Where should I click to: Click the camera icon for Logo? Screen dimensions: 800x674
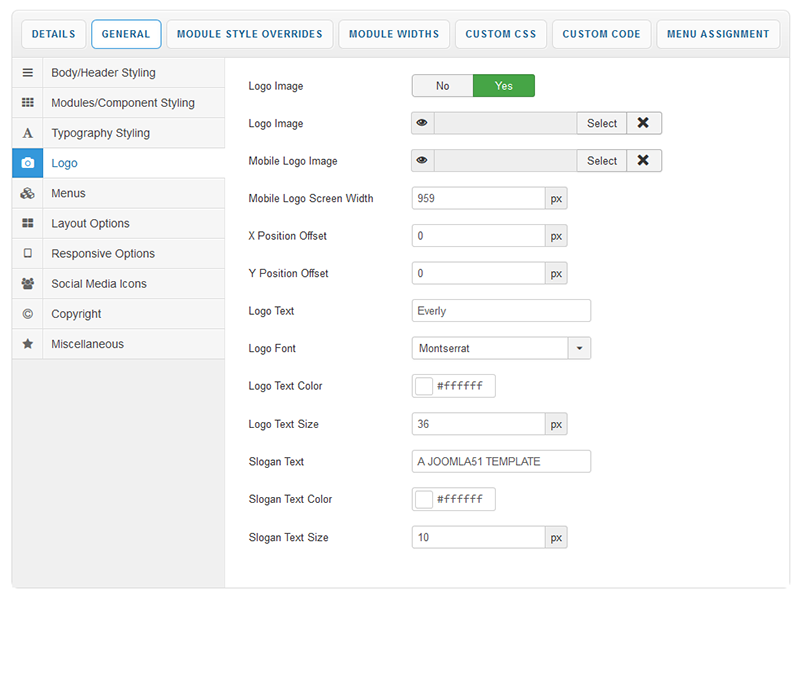[27, 163]
